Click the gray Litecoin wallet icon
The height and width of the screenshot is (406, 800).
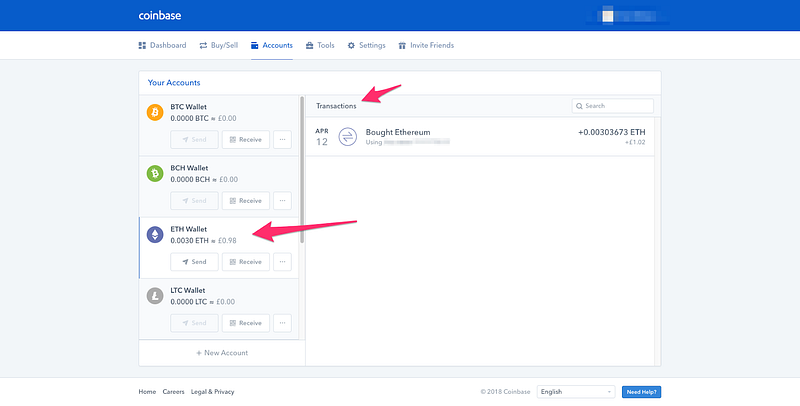(155, 296)
